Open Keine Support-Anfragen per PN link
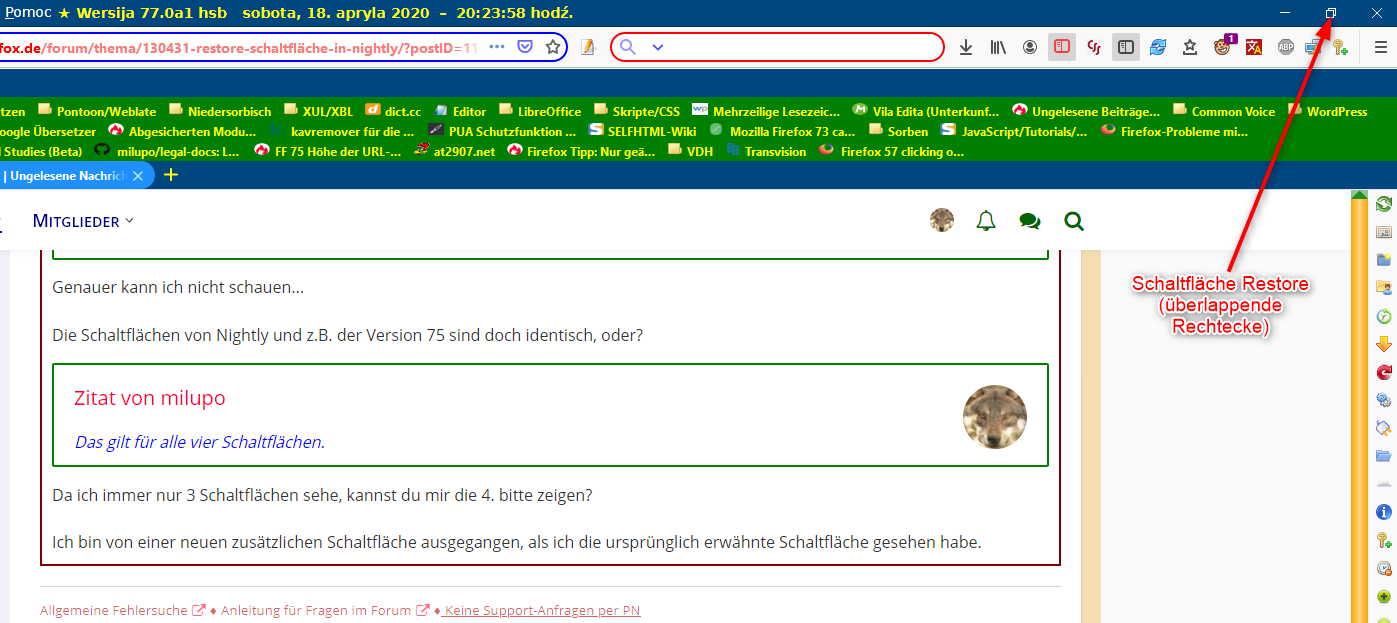The image size is (1397, 623). click(x=542, y=610)
